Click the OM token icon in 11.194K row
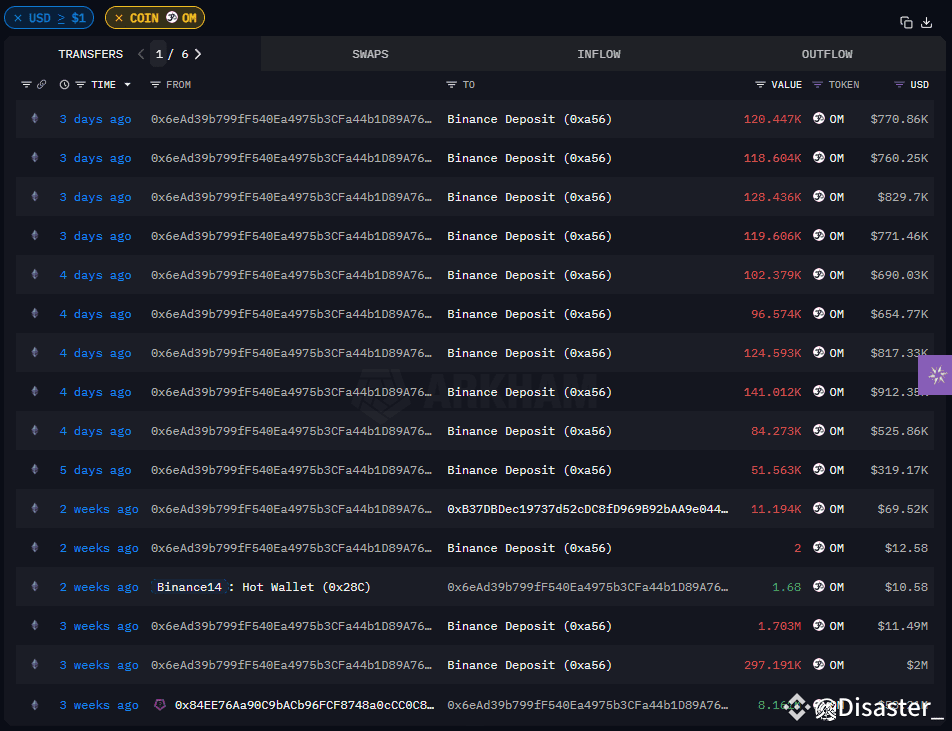This screenshot has width=952, height=731. click(x=819, y=508)
